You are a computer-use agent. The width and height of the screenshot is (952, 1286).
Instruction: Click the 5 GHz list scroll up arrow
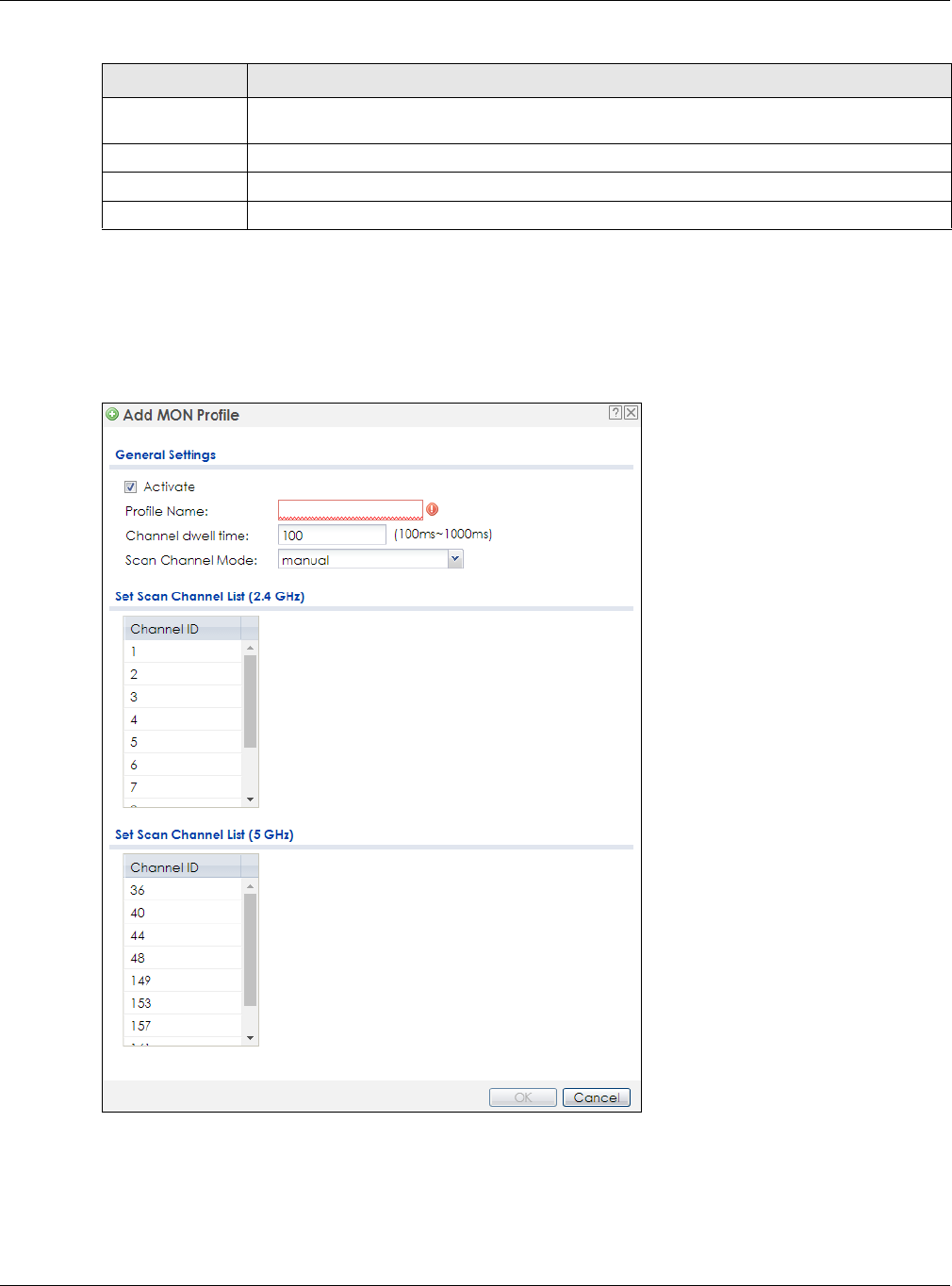click(250, 886)
